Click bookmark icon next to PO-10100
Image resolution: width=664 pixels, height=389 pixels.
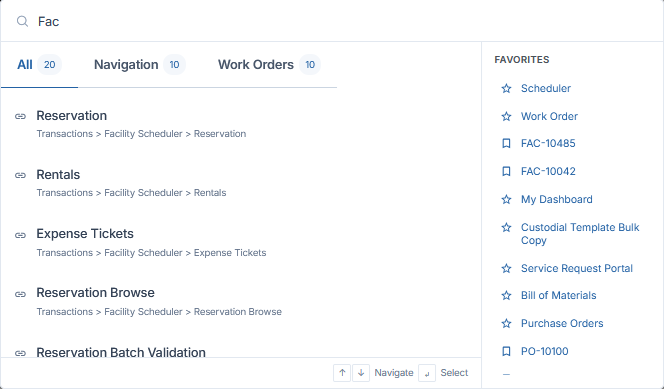coord(506,351)
